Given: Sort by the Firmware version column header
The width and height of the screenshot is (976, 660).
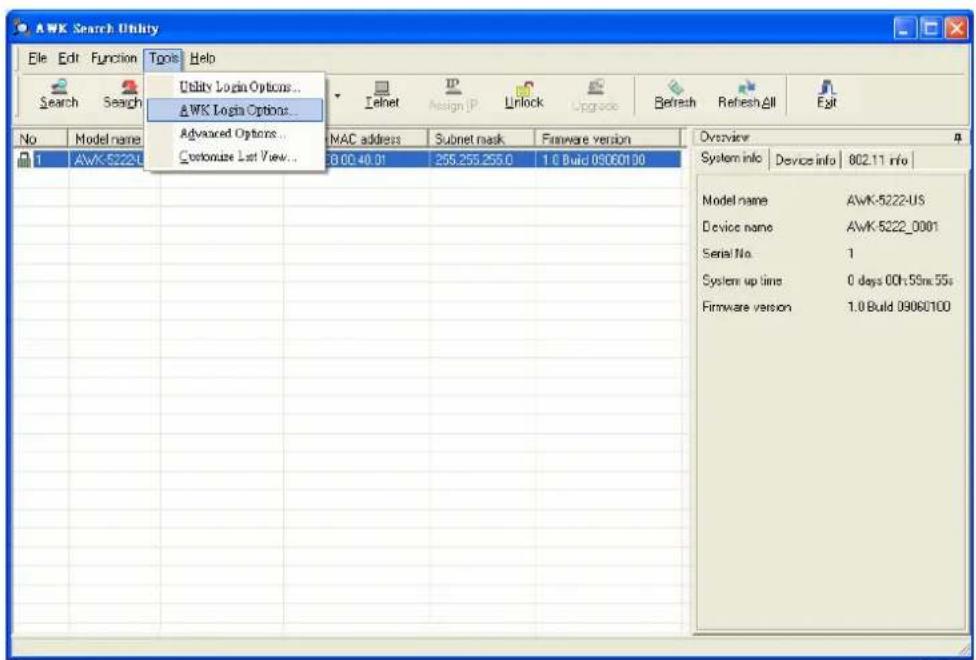Looking at the screenshot, I should 609,139.
